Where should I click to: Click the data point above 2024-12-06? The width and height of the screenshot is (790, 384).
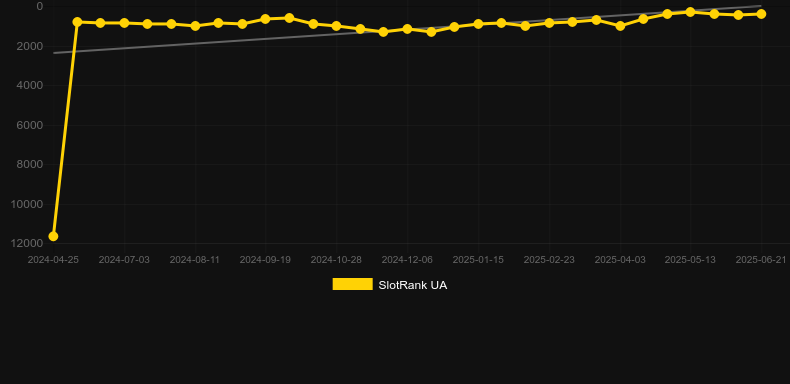(x=407, y=29)
